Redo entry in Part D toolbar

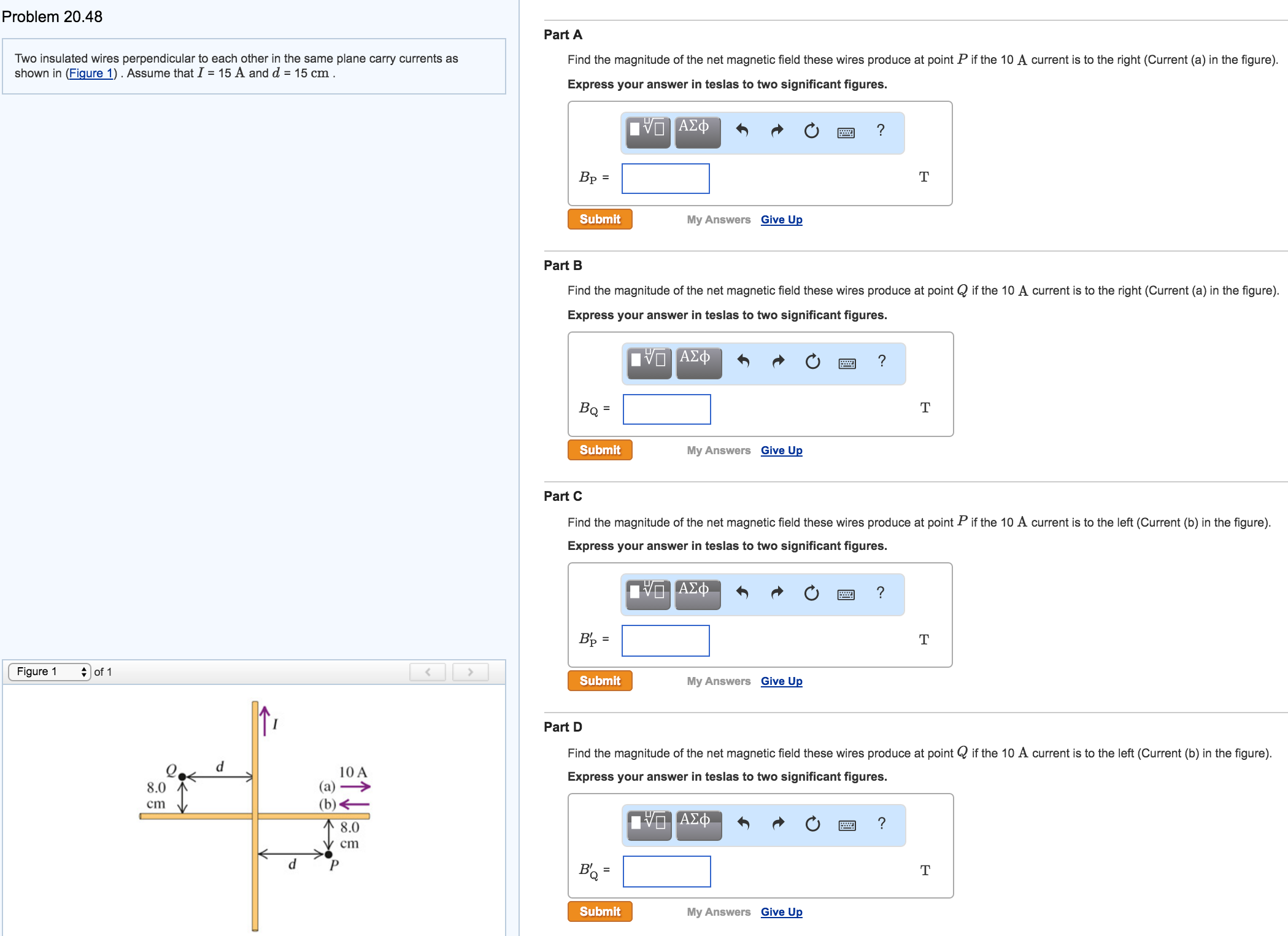(778, 823)
